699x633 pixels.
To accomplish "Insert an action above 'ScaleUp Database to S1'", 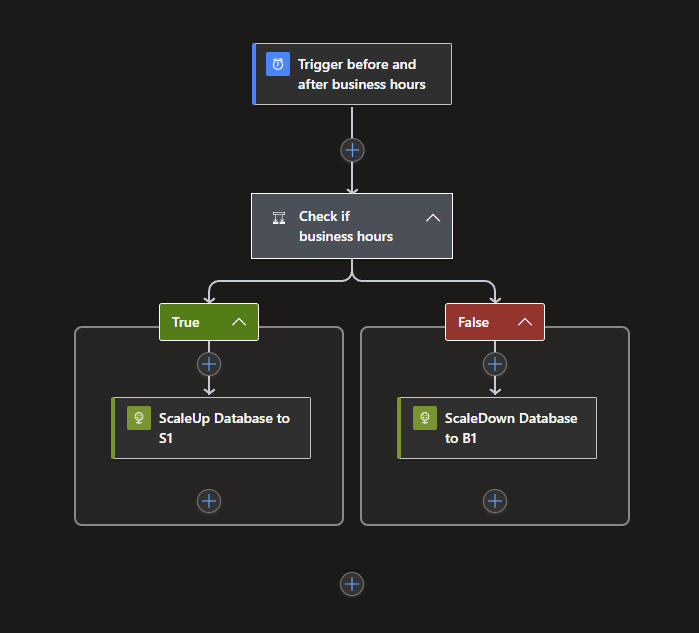I will [x=208, y=364].
